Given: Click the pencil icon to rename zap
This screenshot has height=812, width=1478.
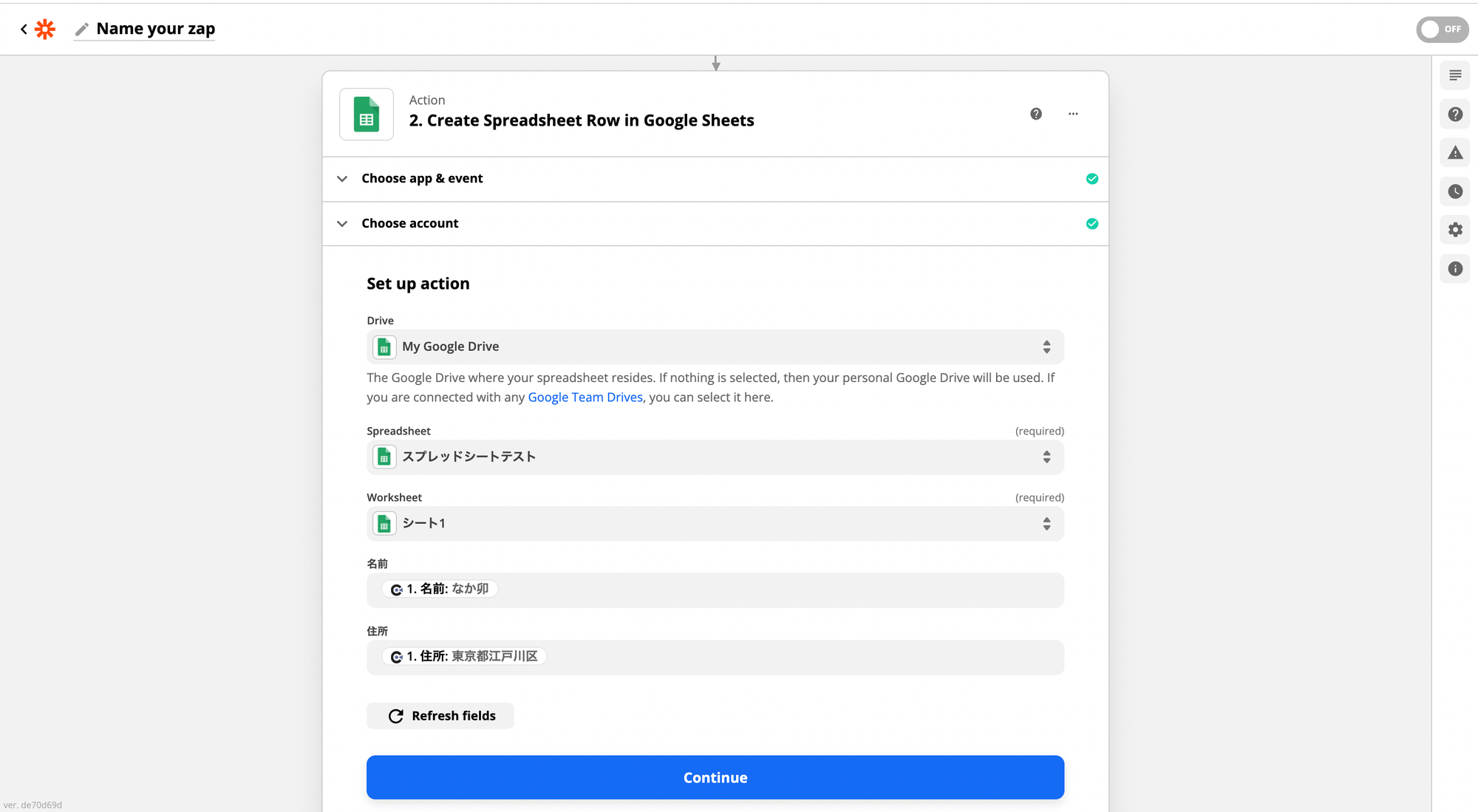Looking at the screenshot, I should [82, 29].
